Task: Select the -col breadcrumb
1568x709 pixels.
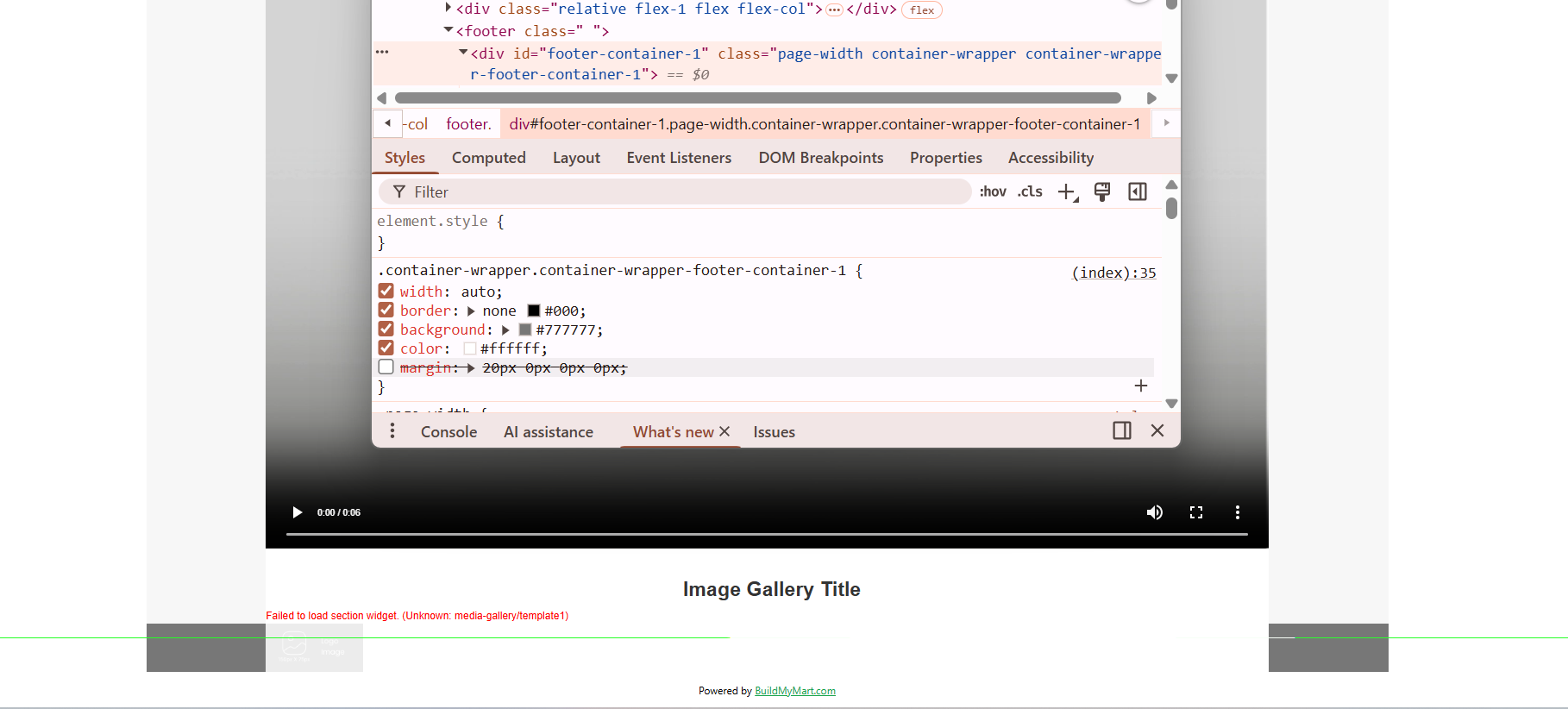Action: tap(416, 124)
